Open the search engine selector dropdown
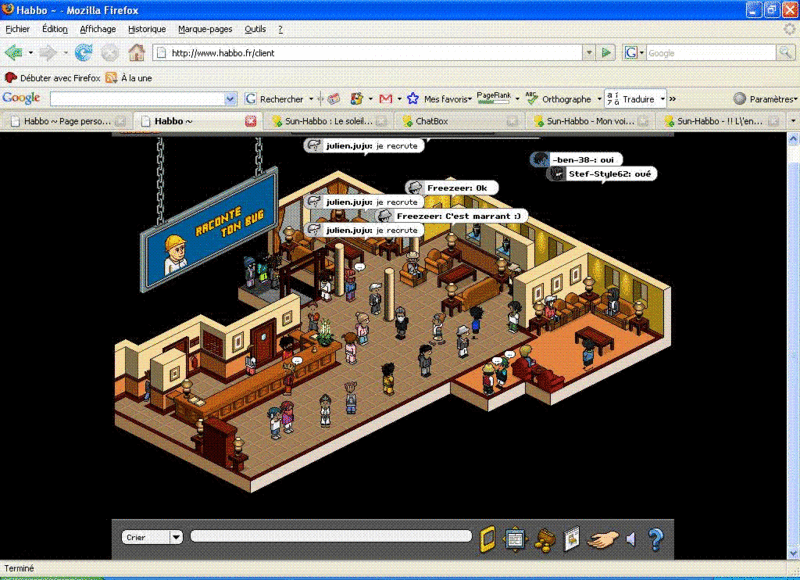This screenshot has width=800, height=580. pos(634,53)
